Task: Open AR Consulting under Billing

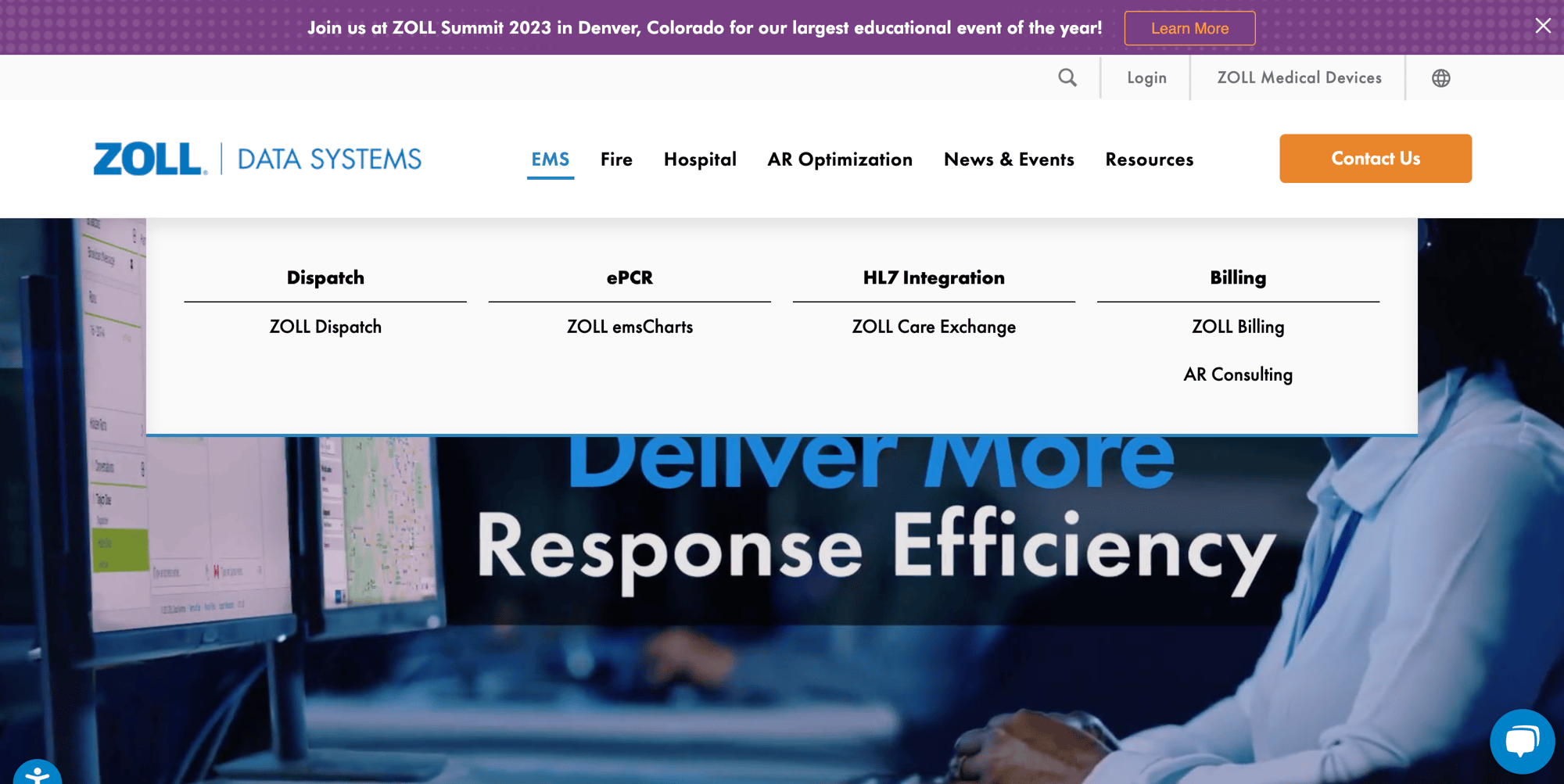Action: click(1238, 374)
